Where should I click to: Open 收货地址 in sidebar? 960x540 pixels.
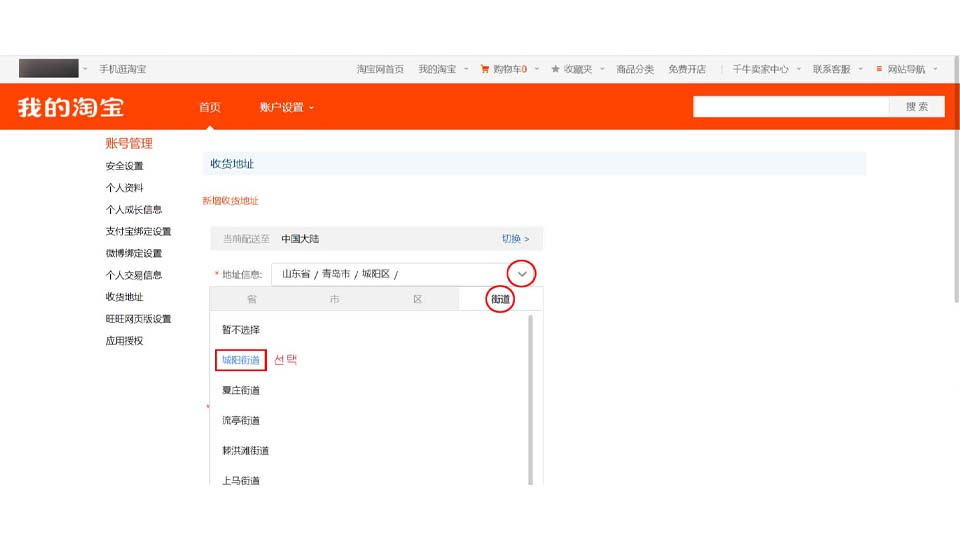[124, 297]
